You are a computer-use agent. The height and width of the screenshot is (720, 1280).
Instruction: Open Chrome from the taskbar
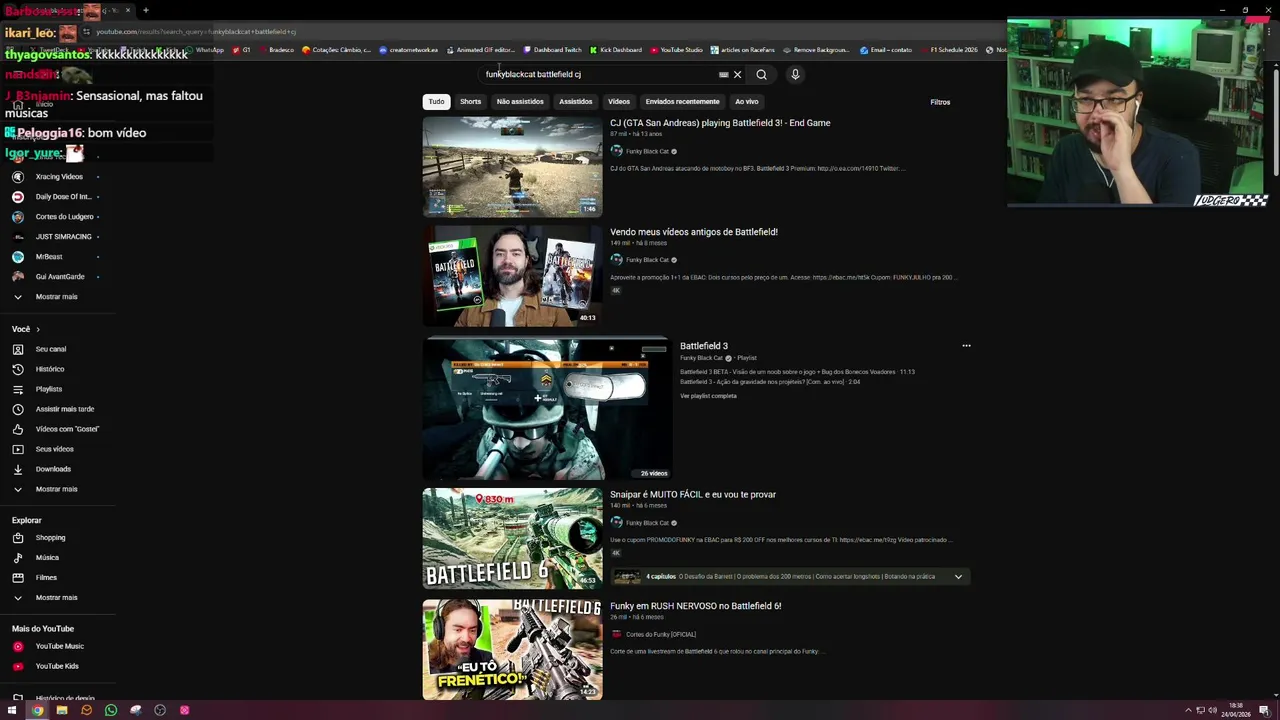click(x=37, y=710)
